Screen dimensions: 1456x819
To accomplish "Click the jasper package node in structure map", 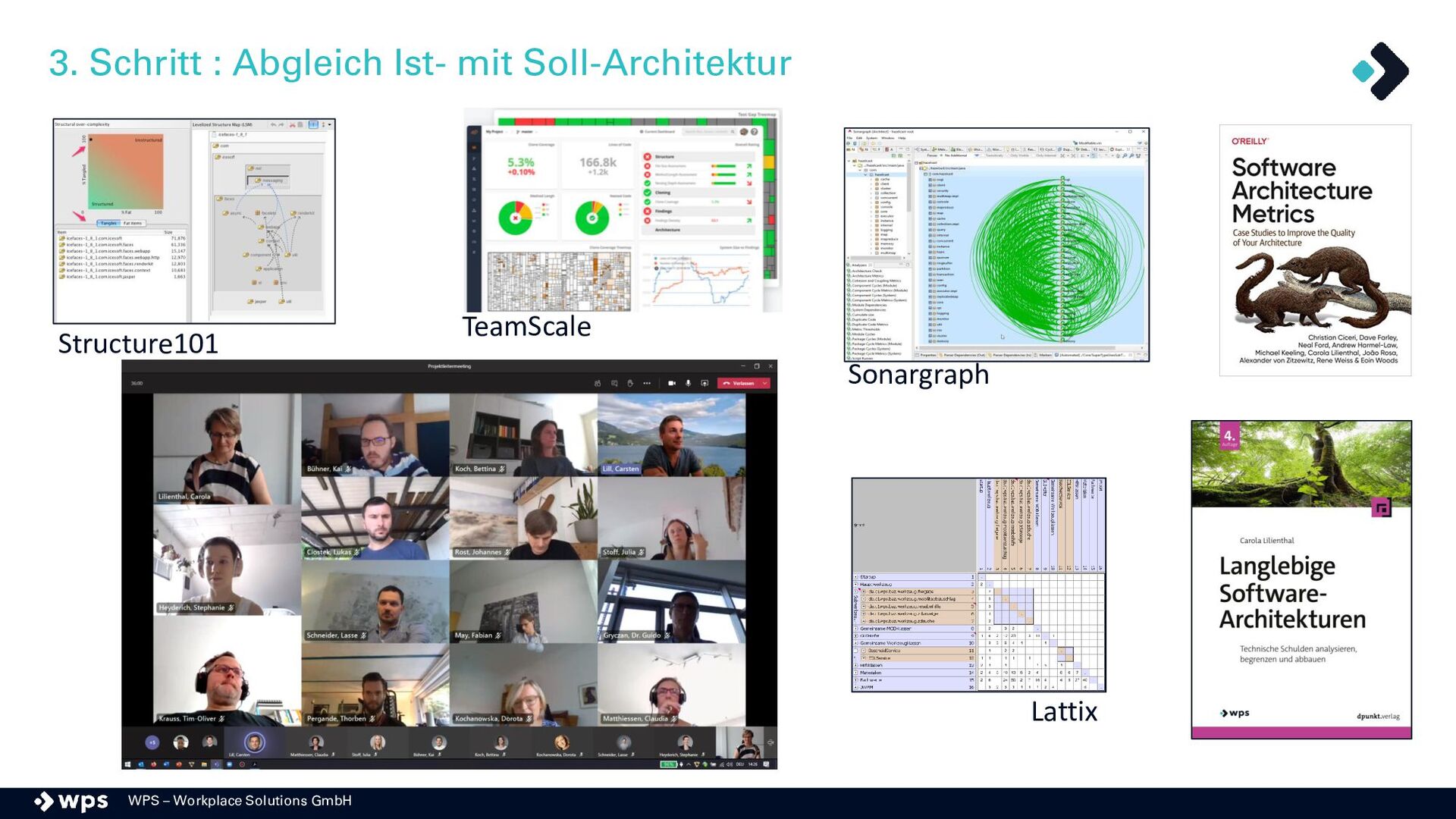I will tap(256, 302).
